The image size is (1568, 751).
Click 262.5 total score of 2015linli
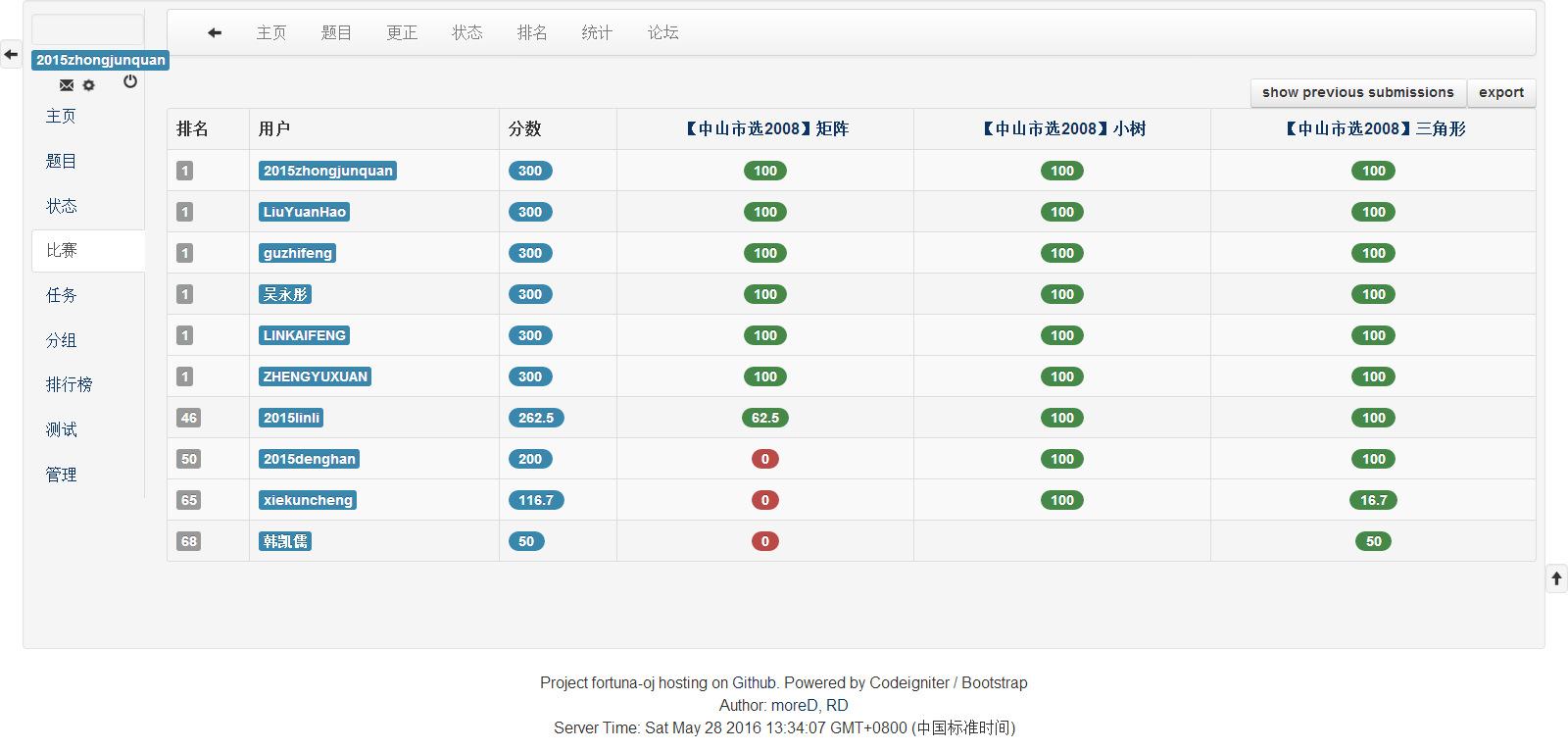pyautogui.click(x=536, y=418)
